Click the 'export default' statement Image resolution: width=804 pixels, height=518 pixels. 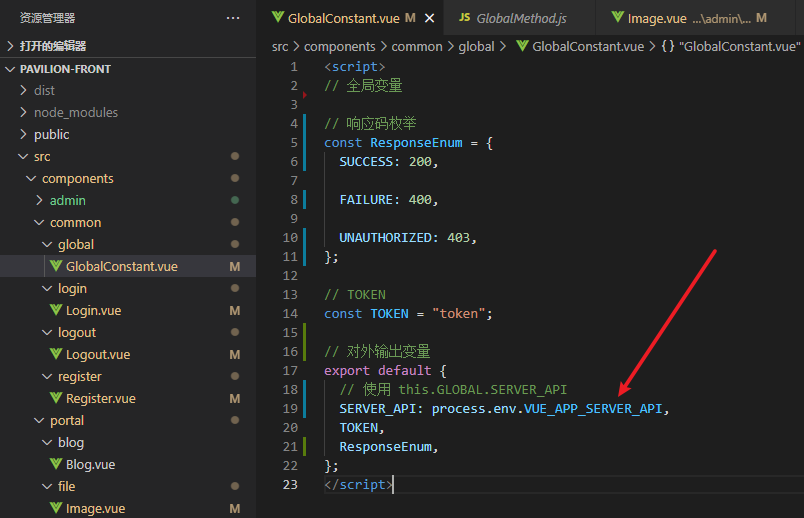(377, 370)
